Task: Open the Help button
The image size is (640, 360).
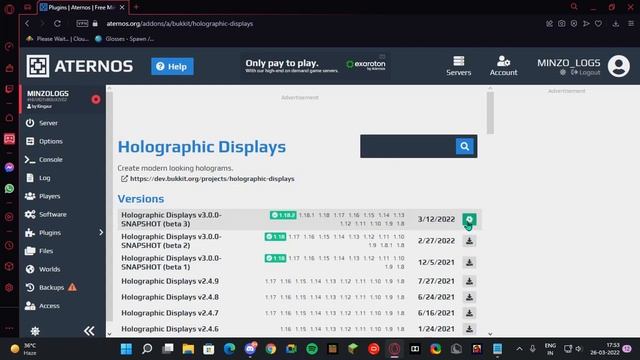Action: pos(172,66)
